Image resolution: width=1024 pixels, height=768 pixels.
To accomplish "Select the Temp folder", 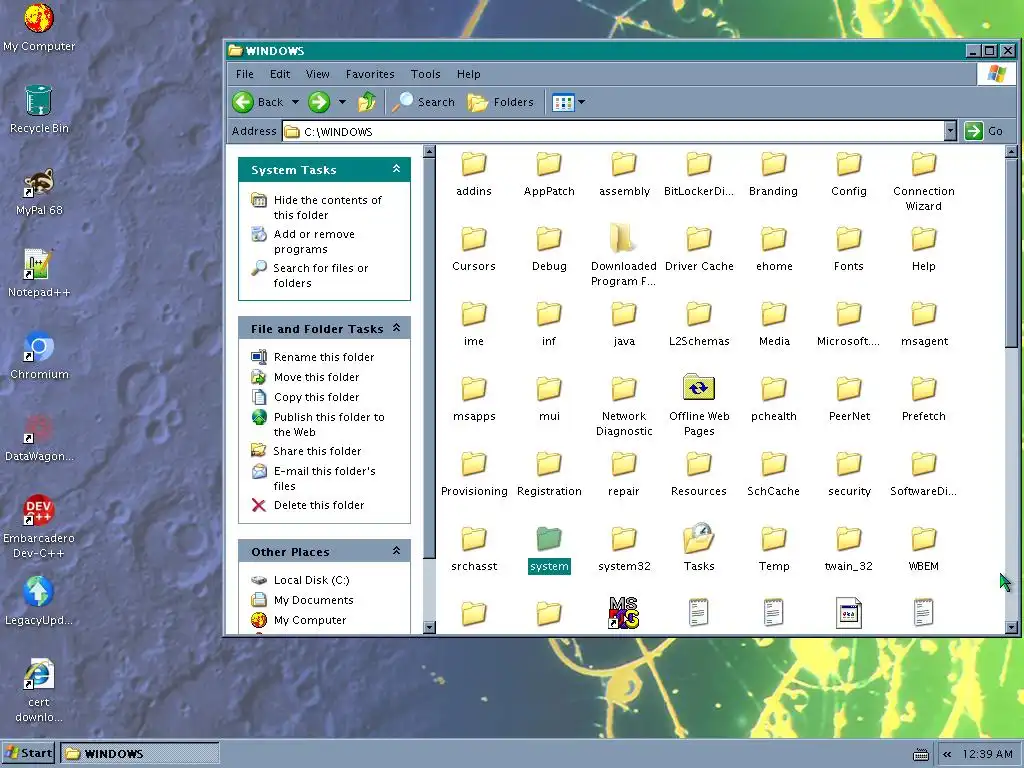I will click(774, 550).
